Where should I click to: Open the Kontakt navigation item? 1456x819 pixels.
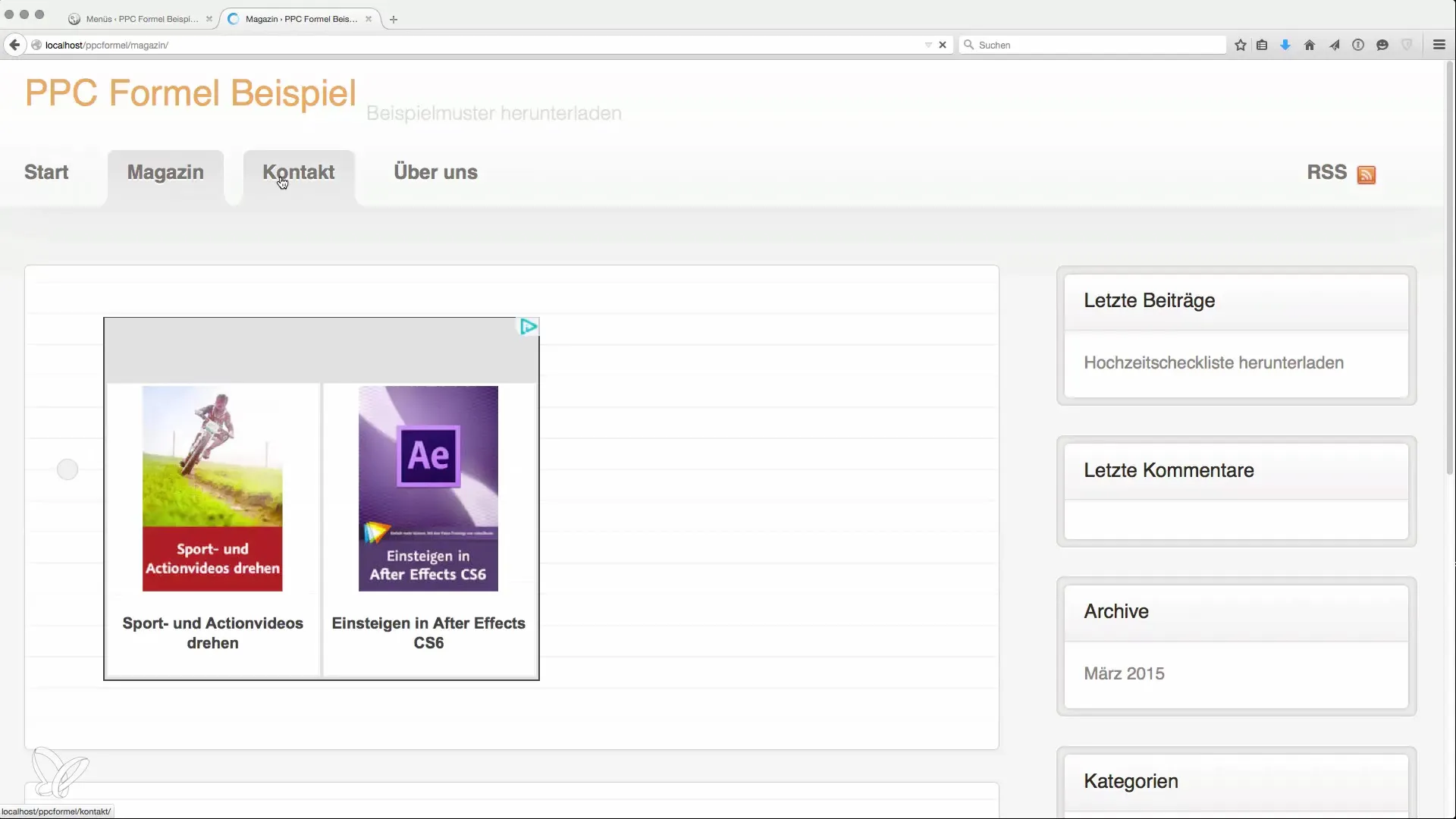point(299,173)
